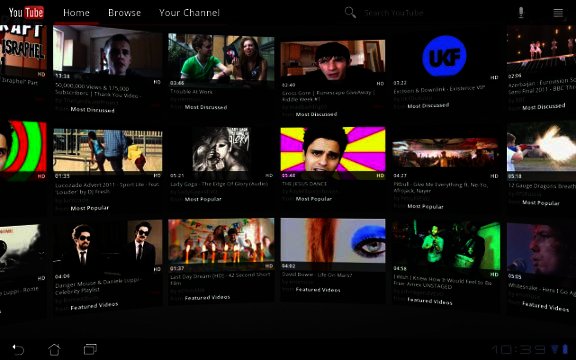Viewport: 576px width, 360px height.
Task: Open recent apps icon
Action: pos(90,349)
